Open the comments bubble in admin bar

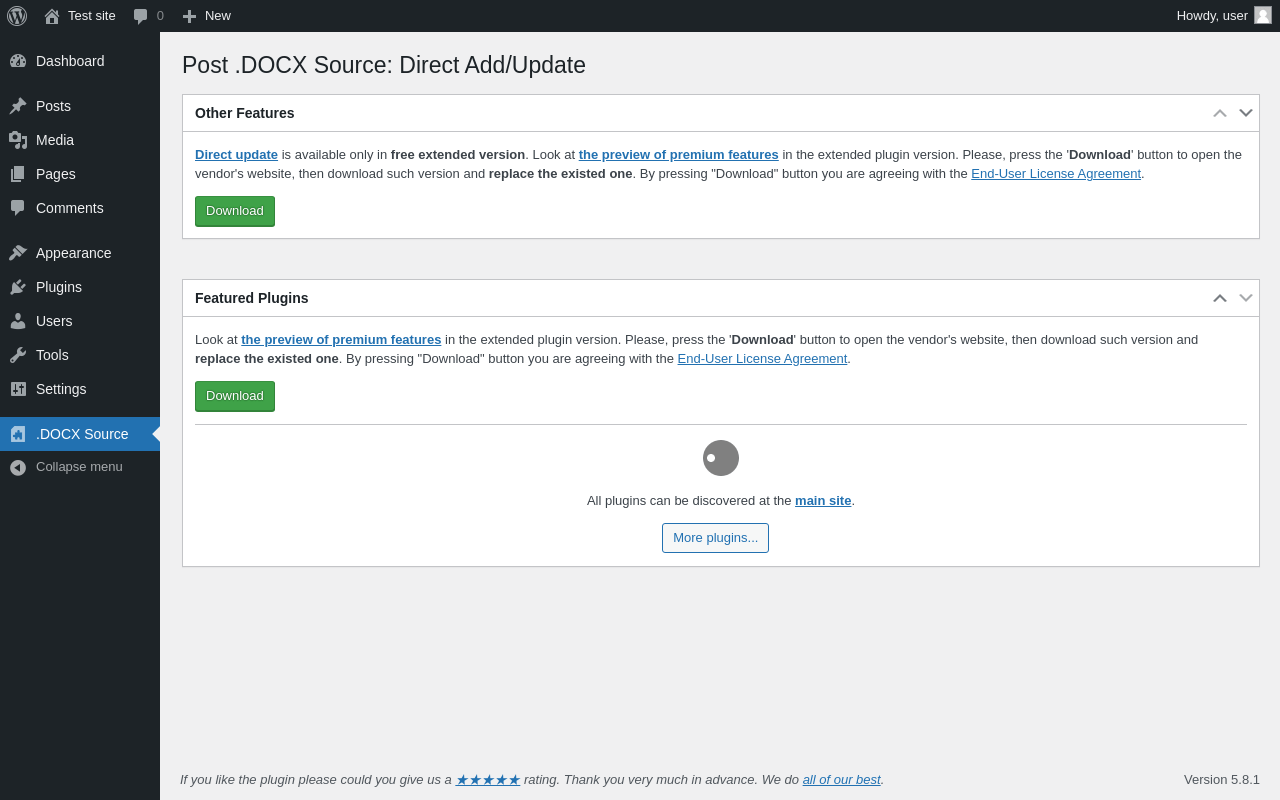141,16
